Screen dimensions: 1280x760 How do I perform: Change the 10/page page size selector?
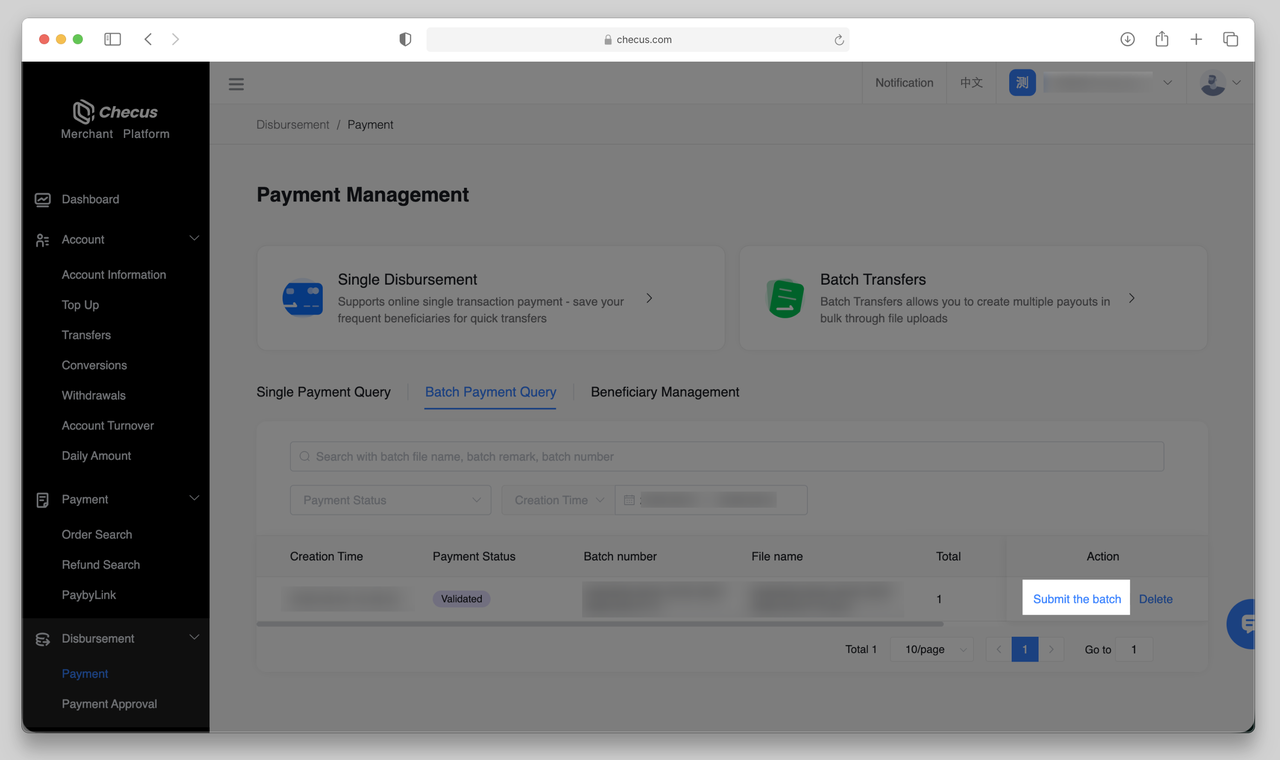point(932,649)
